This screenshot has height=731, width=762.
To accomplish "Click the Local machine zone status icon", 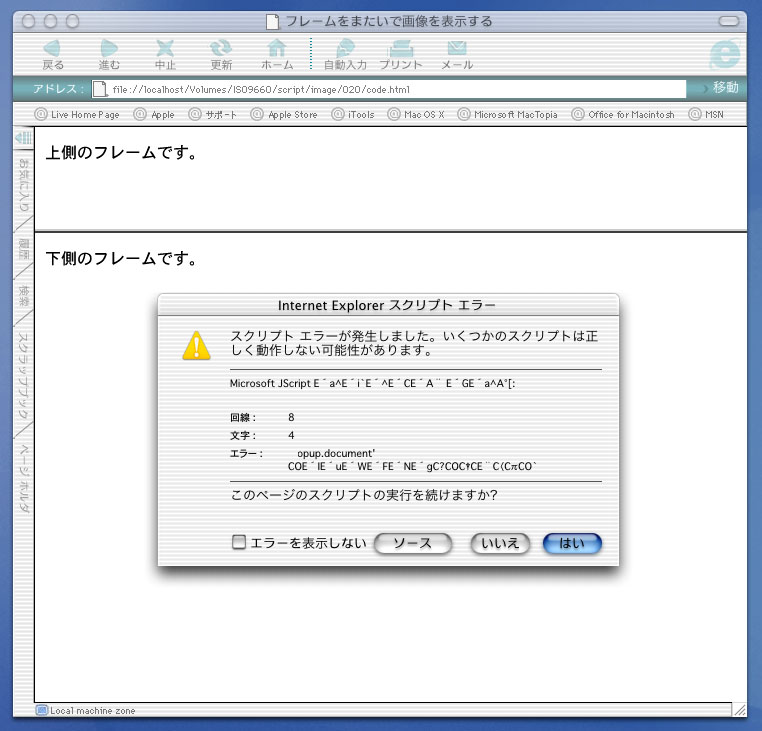I will coord(42,710).
